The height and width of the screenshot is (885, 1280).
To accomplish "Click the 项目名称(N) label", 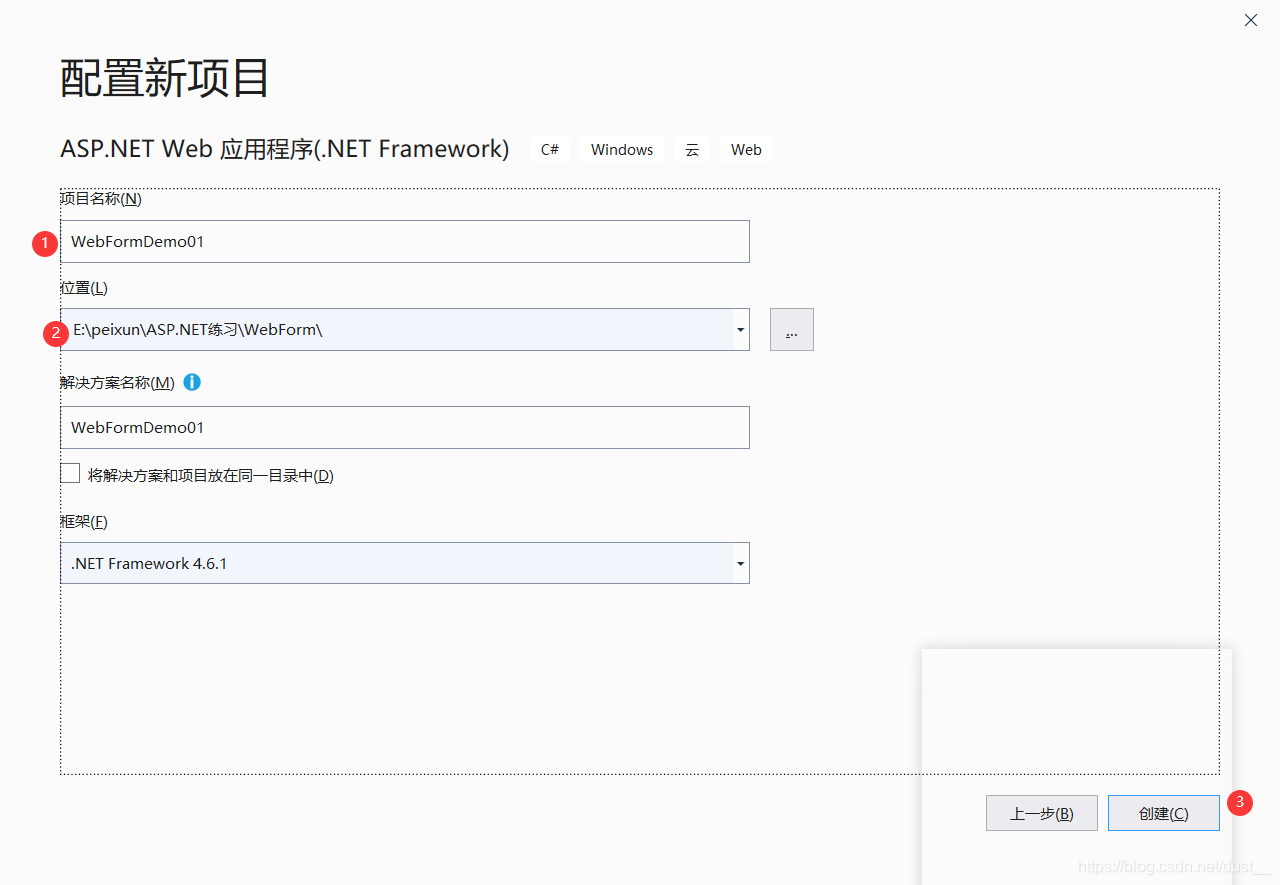I will [101, 198].
